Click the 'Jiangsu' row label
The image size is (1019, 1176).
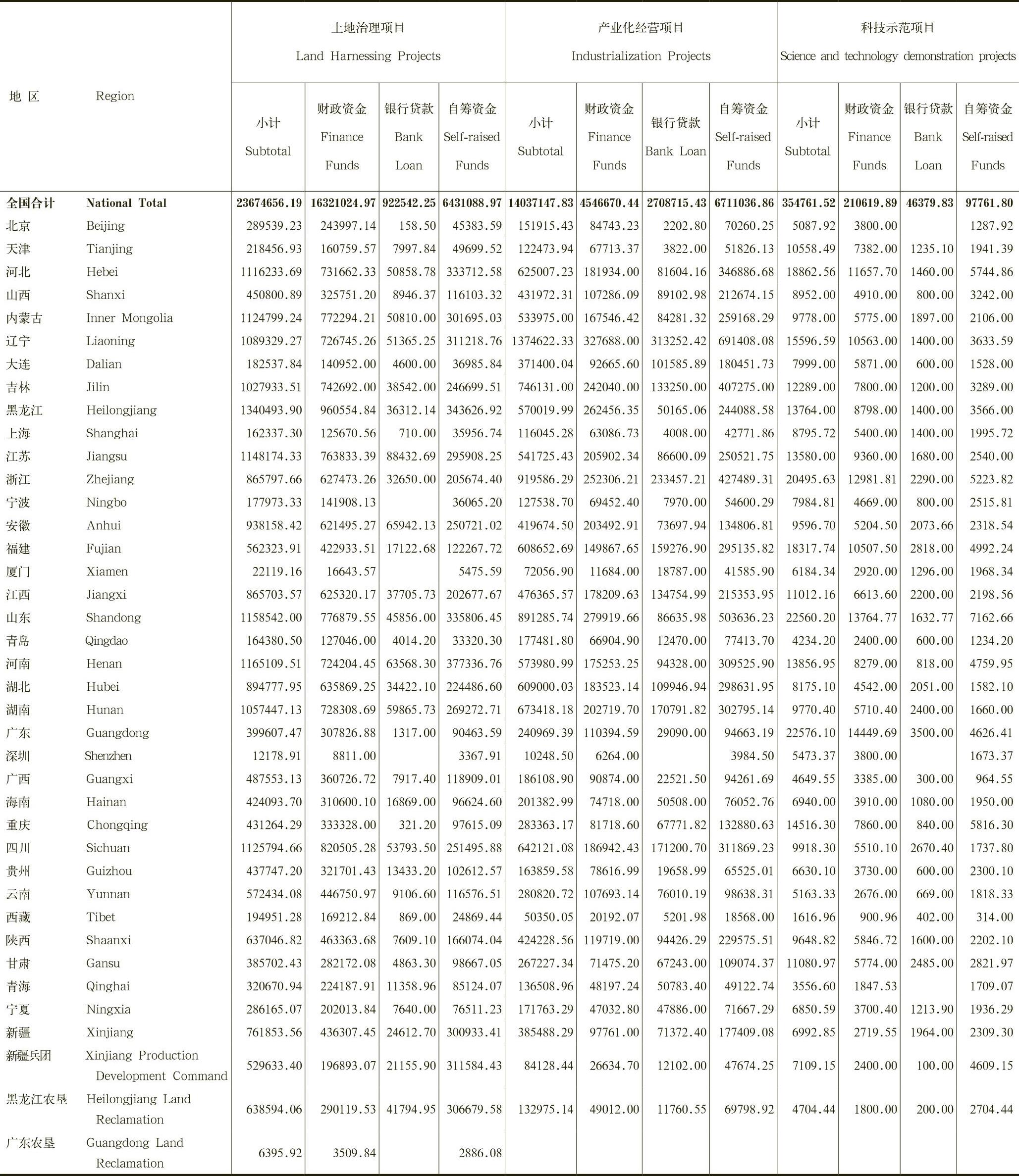click(107, 457)
